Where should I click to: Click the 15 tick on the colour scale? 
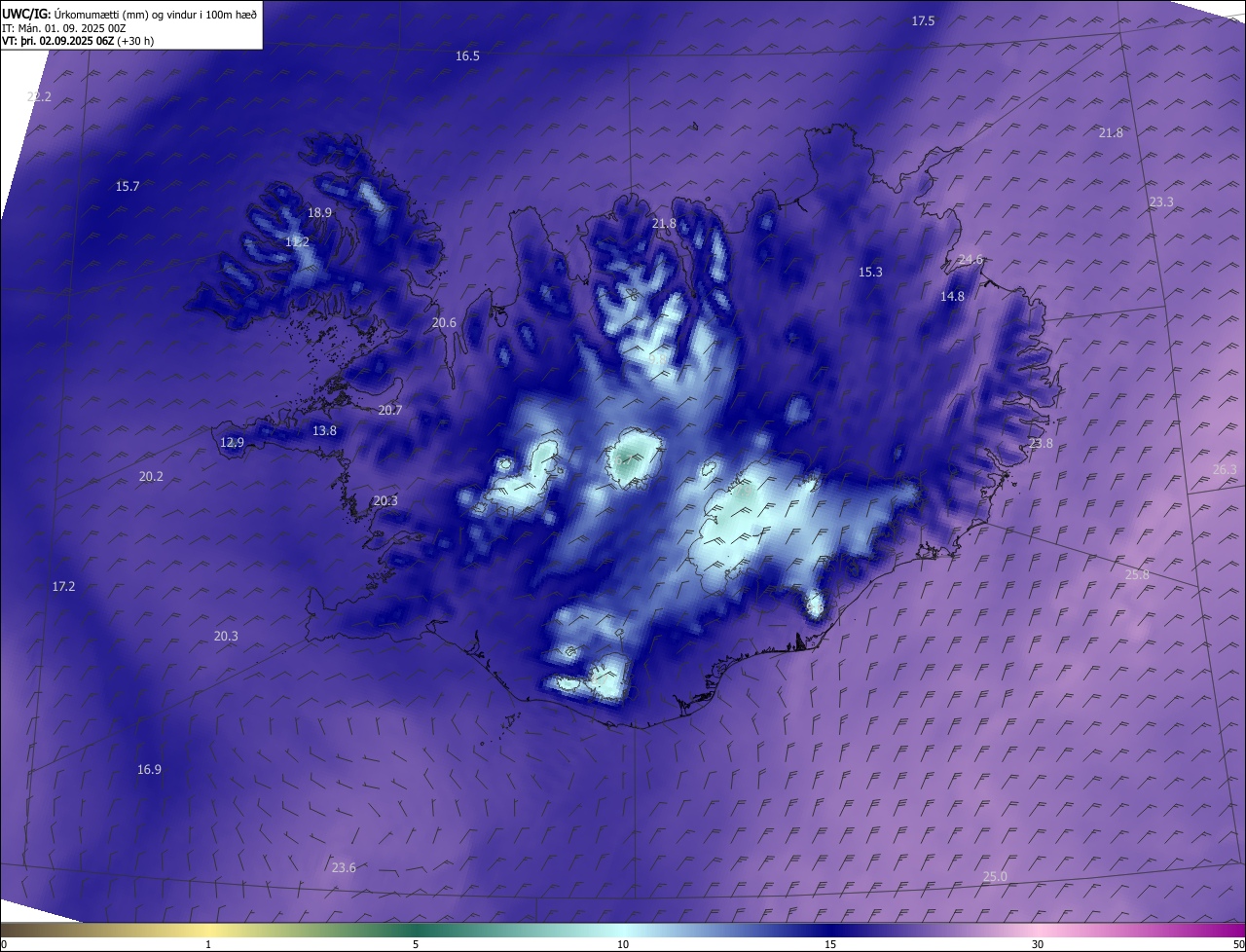pos(830,945)
